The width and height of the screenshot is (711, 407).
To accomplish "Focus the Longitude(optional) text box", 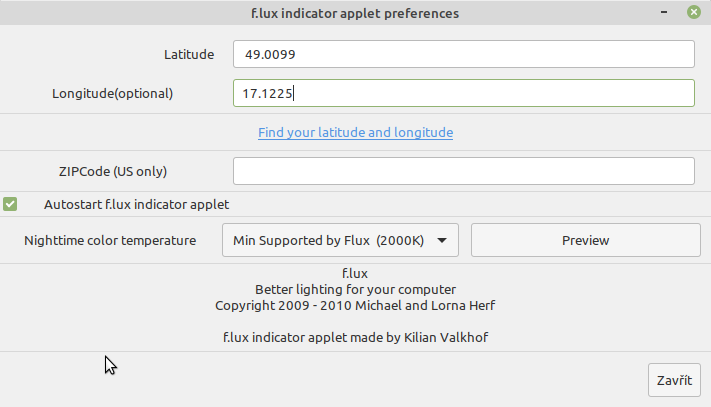I will [x=463, y=93].
